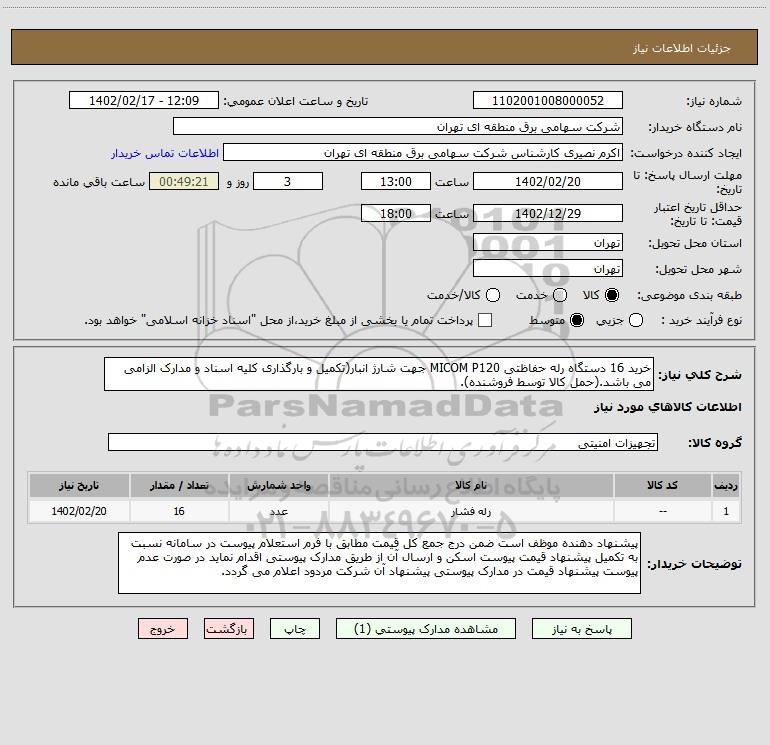Click the واحد شمارش column header

click(x=278, y=485)
